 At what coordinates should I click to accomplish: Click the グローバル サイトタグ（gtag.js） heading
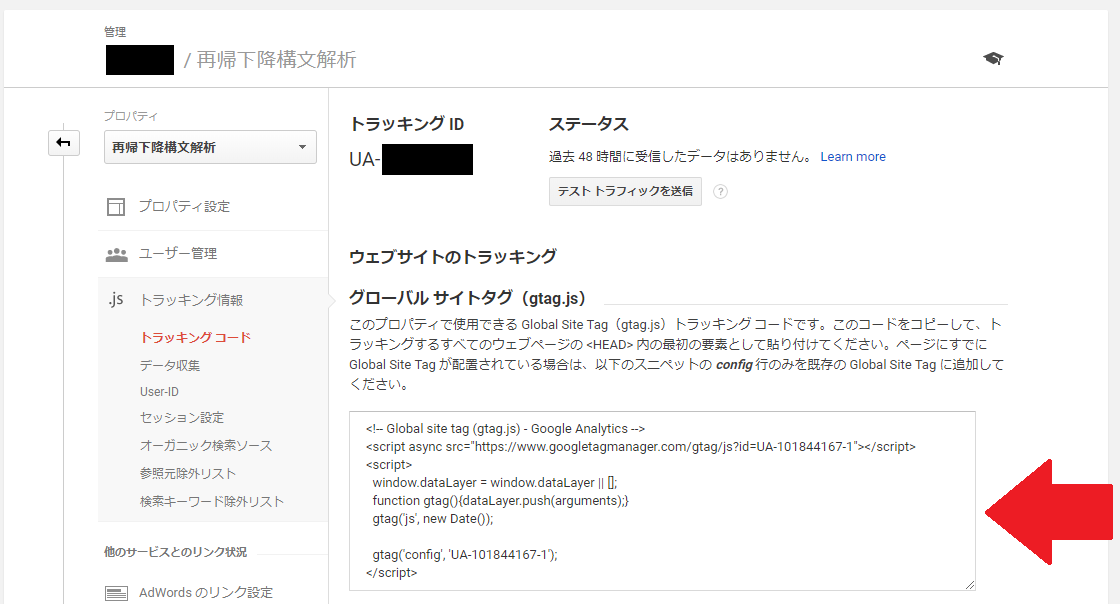tap(468, 298)
